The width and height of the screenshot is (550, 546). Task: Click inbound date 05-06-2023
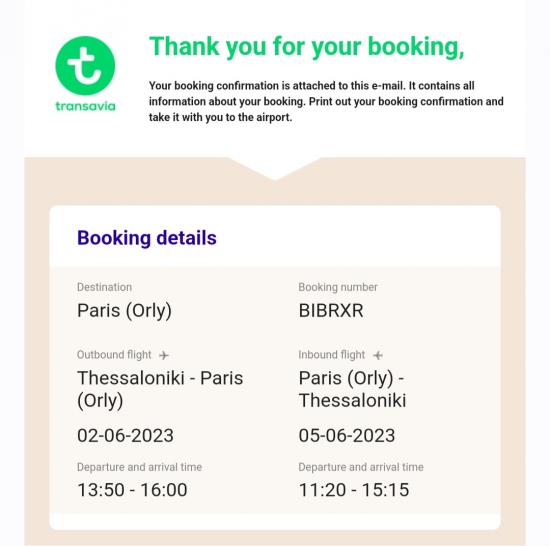click(347, 436)
